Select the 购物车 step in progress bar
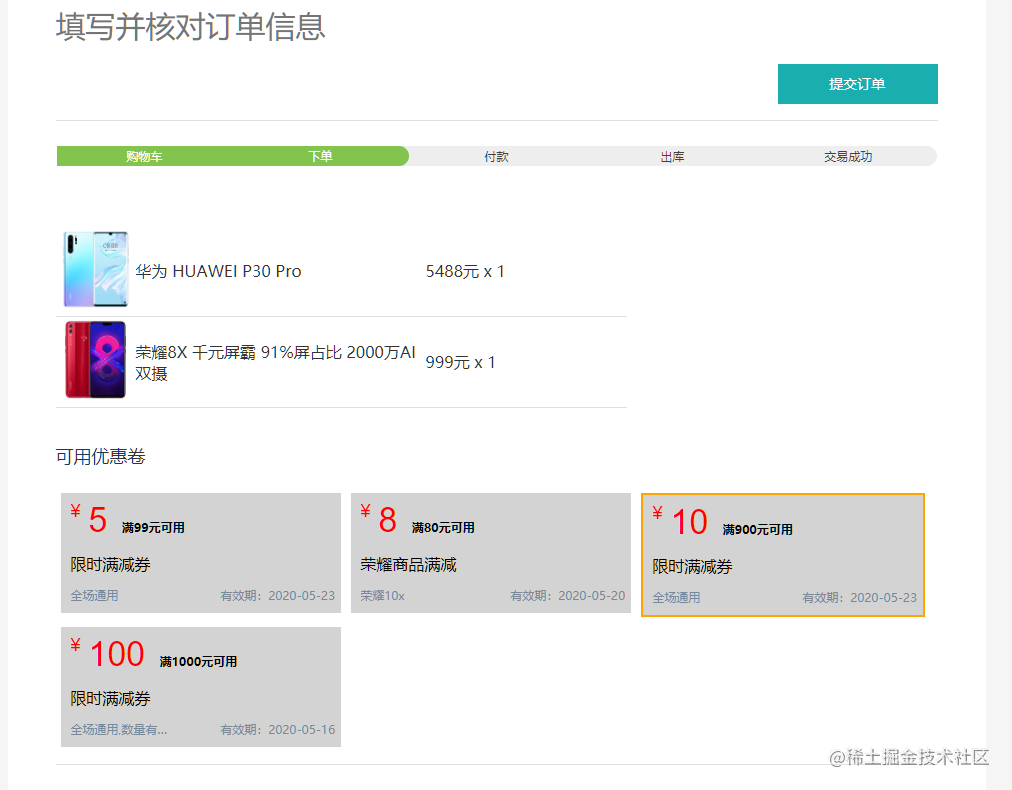Screen dimensions: 1012x790 144,157
